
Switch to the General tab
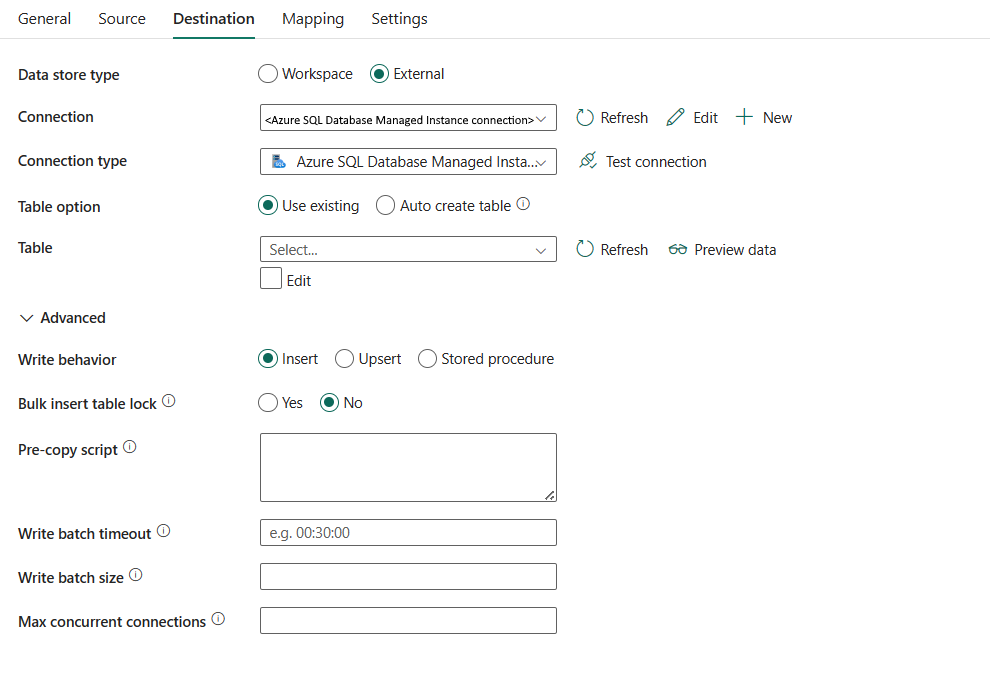tap(44, 19)
